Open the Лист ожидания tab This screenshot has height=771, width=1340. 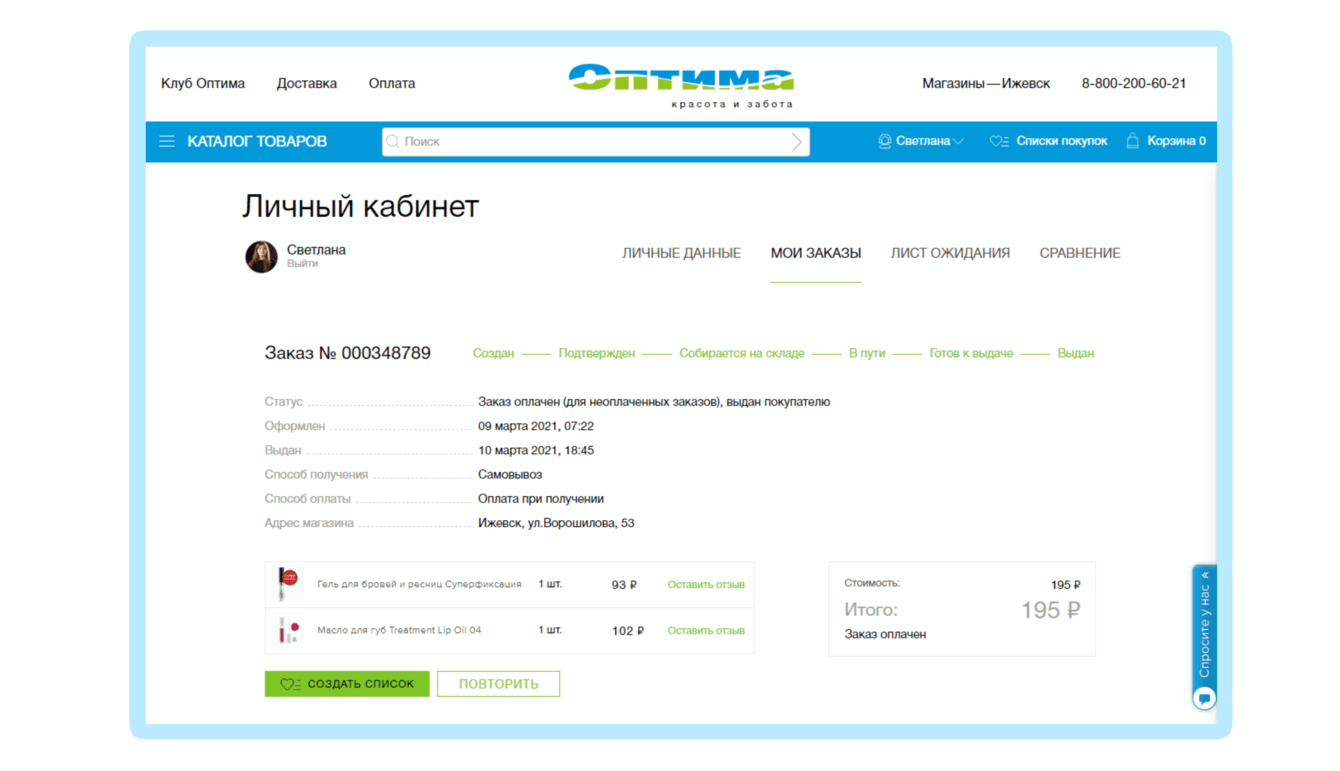point(950,253)
